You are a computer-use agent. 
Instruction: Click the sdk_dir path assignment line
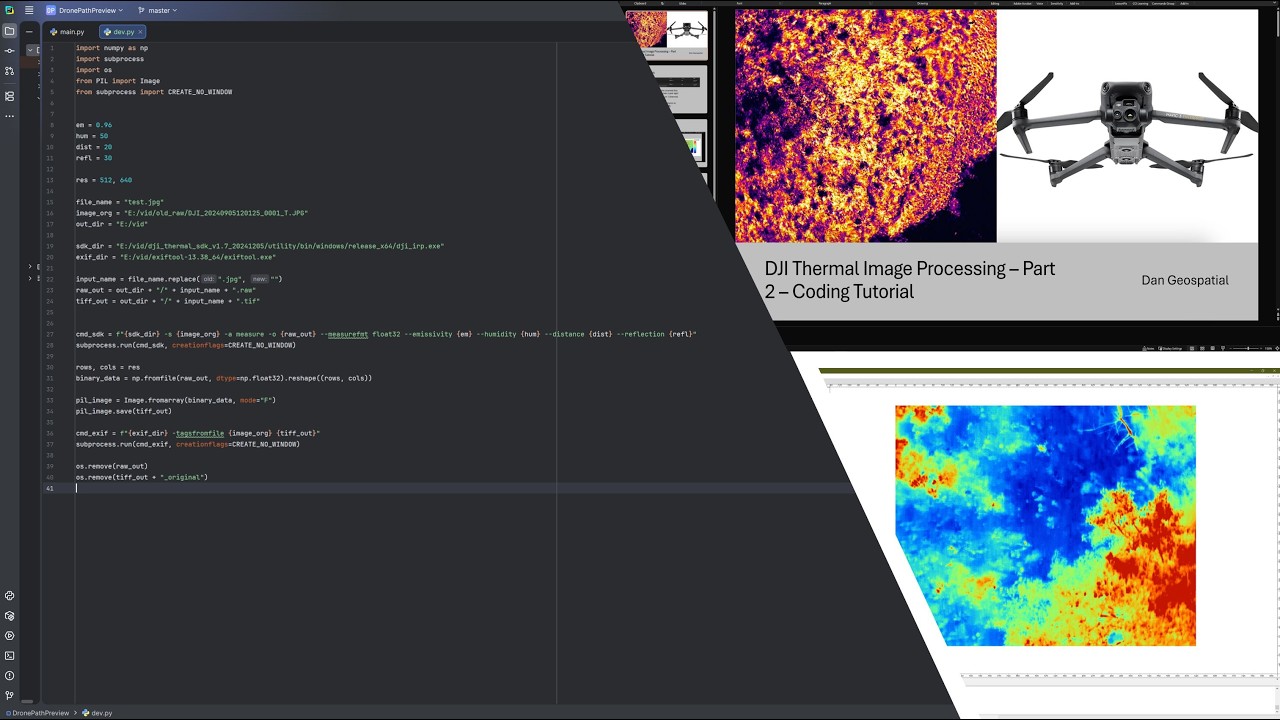(260, 246)
